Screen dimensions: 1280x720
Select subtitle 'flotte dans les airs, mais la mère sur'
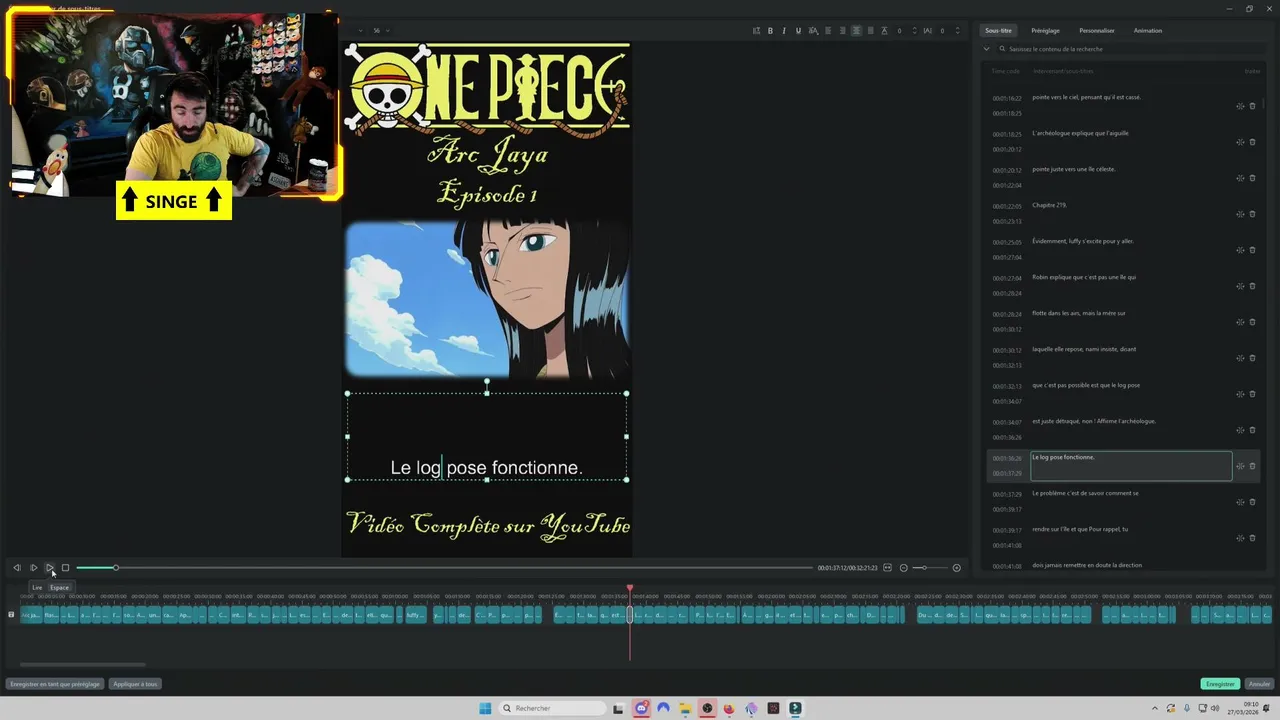point(1079,313)
